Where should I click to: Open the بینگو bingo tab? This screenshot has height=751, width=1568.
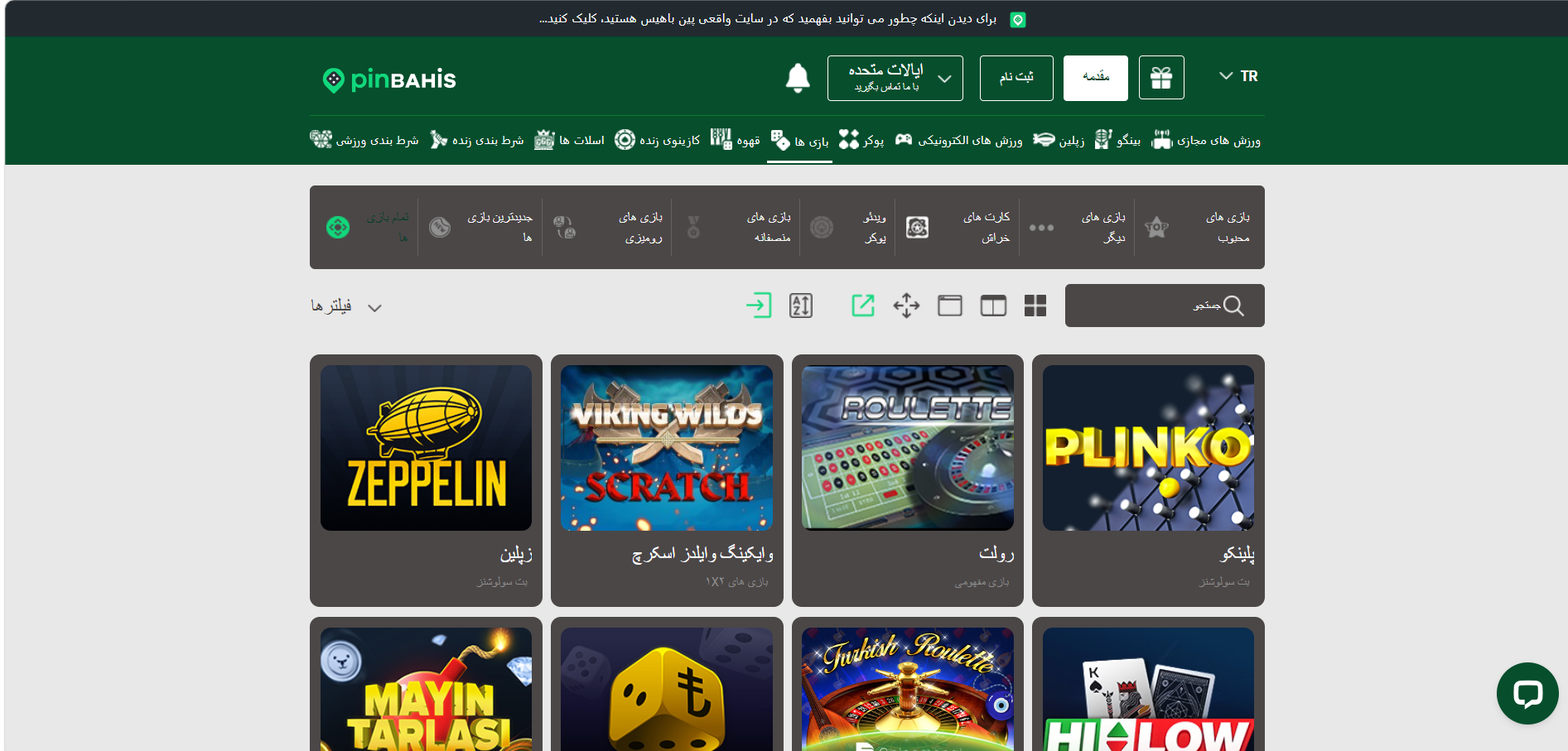[x=1117, y=141]
